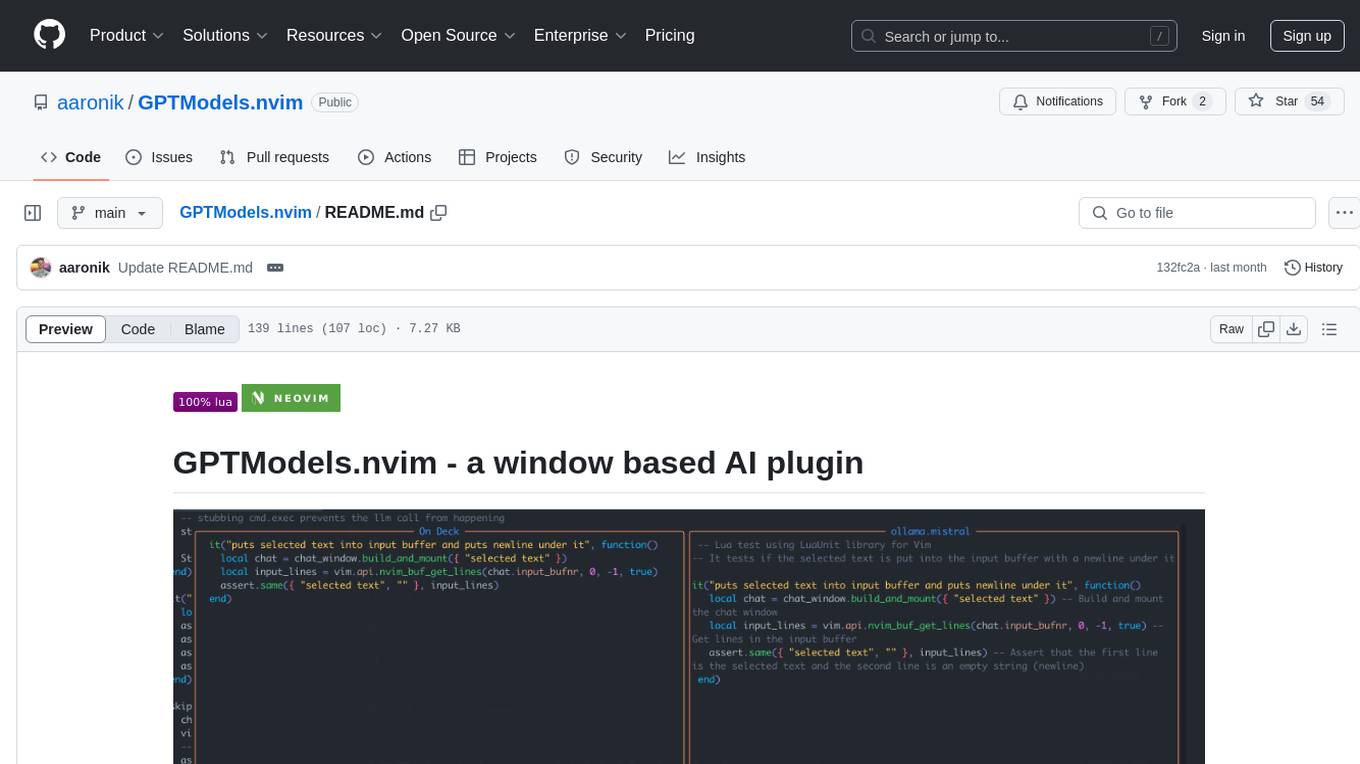Switch to the Code view
The width and height of the screenshot is (1360, 764).
(138, 329)
